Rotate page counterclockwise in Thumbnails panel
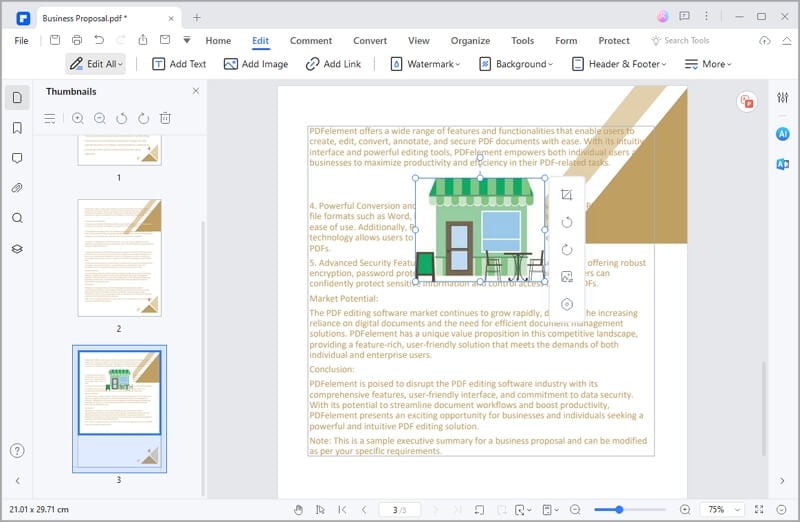This screenshot has width=800, height=522. tap(121, 118)
